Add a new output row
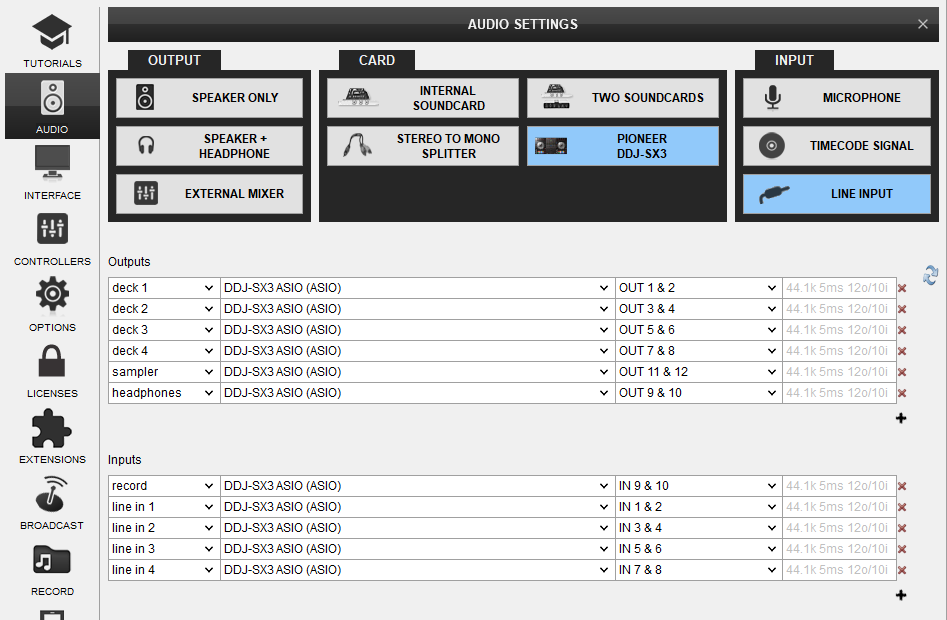The image size is (947, 620). [900, 418]
